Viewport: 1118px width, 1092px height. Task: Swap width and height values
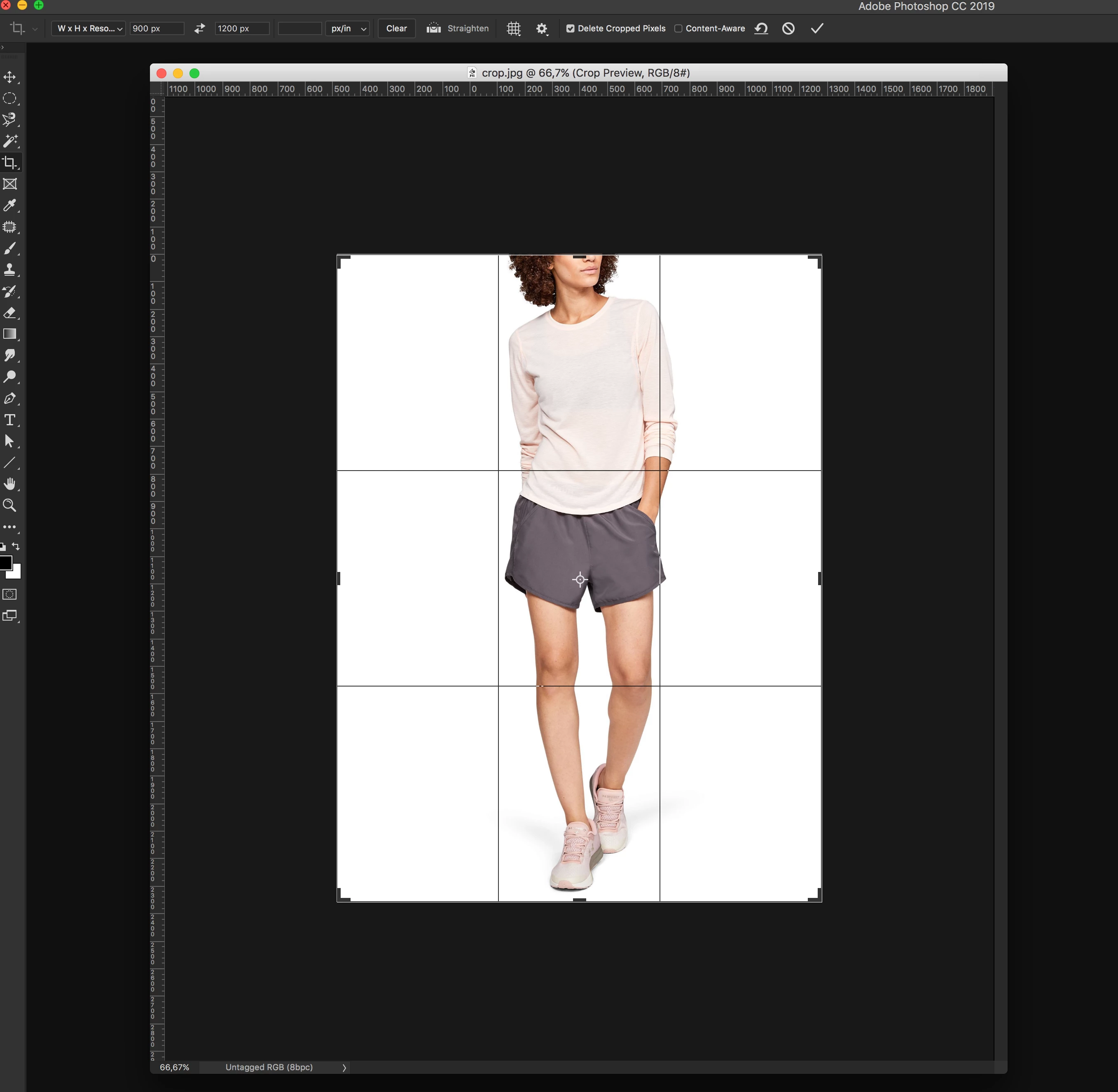coord(199,29)
